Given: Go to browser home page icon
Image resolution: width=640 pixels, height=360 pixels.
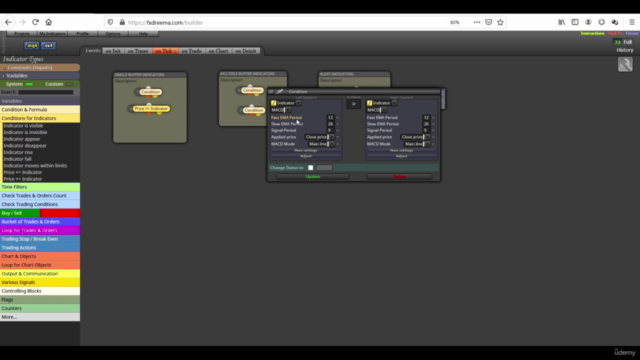Looking at the screenshot, I should (x=49, y=22).
